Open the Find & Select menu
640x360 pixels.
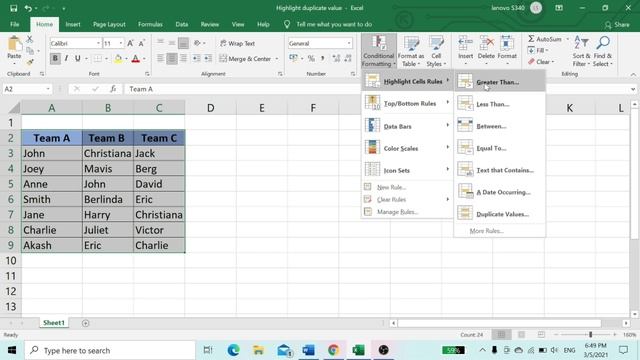pos(602,51)
